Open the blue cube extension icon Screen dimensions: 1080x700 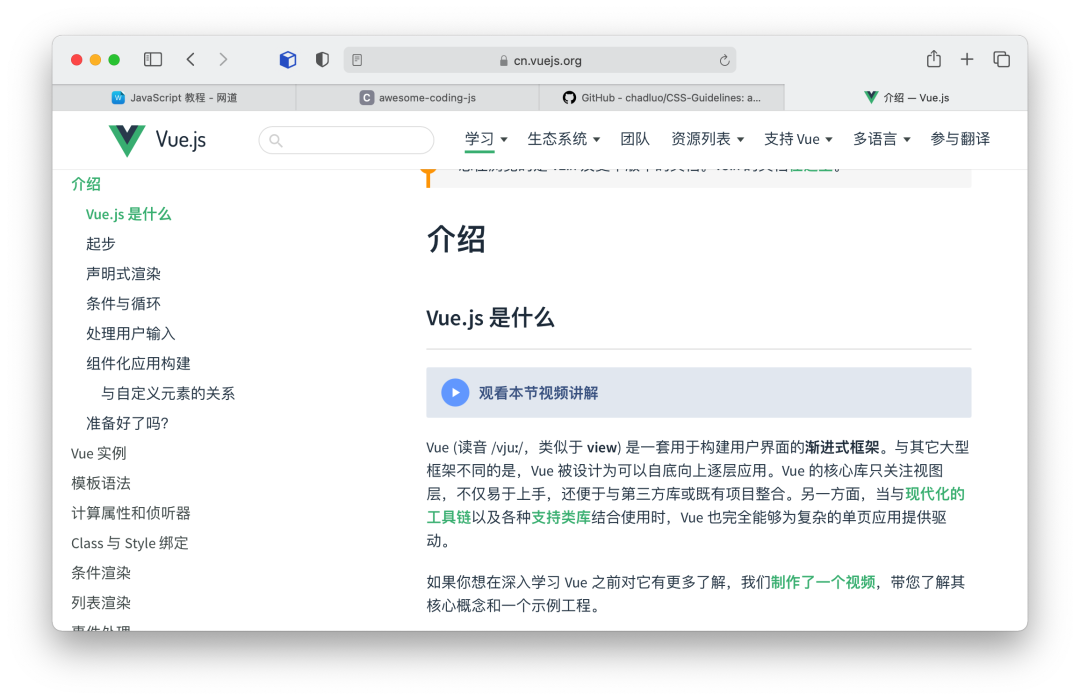(288, 60)
